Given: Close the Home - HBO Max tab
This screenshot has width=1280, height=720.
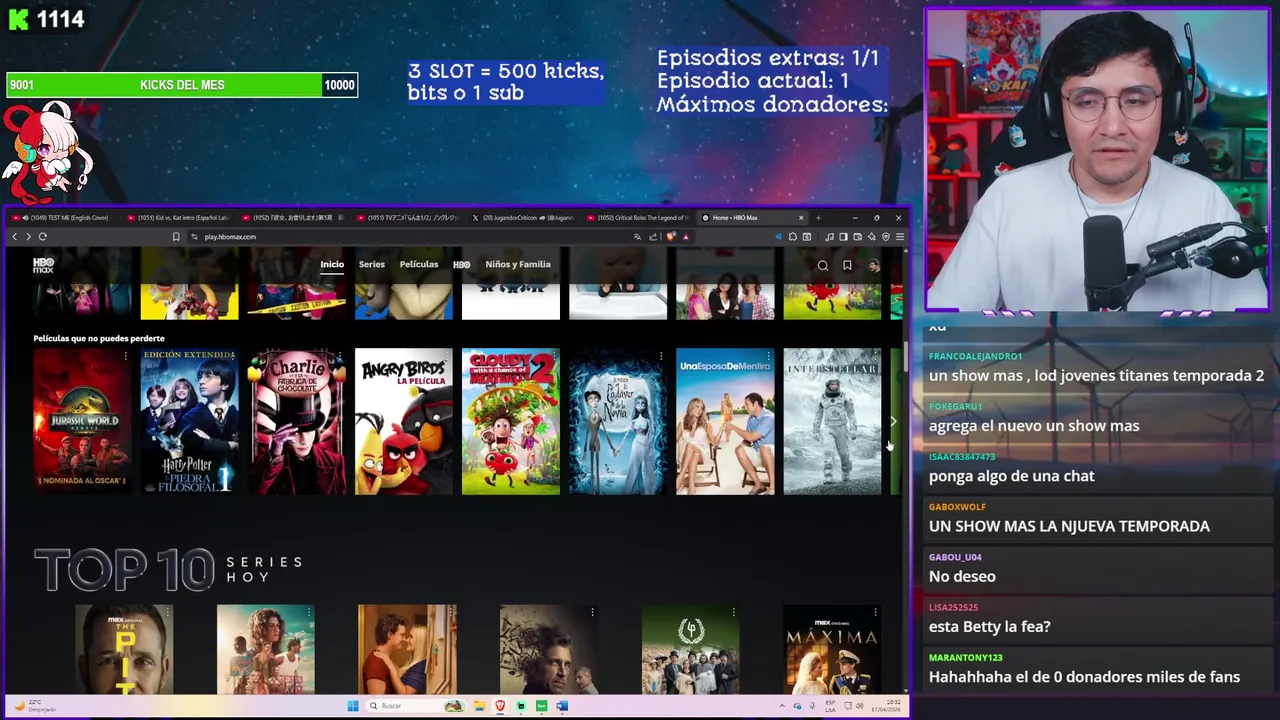Looking at the screenshot, I should [800, 218].
